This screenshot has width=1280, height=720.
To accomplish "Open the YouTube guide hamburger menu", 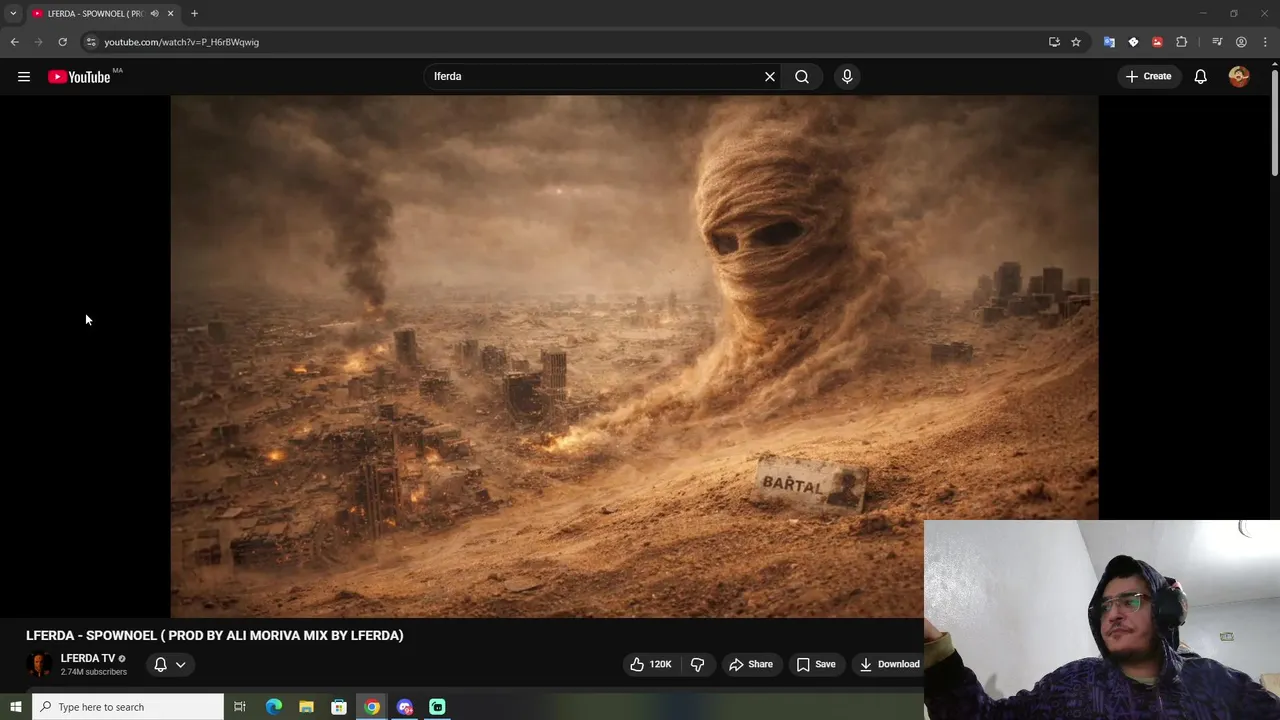I will 24,76.
